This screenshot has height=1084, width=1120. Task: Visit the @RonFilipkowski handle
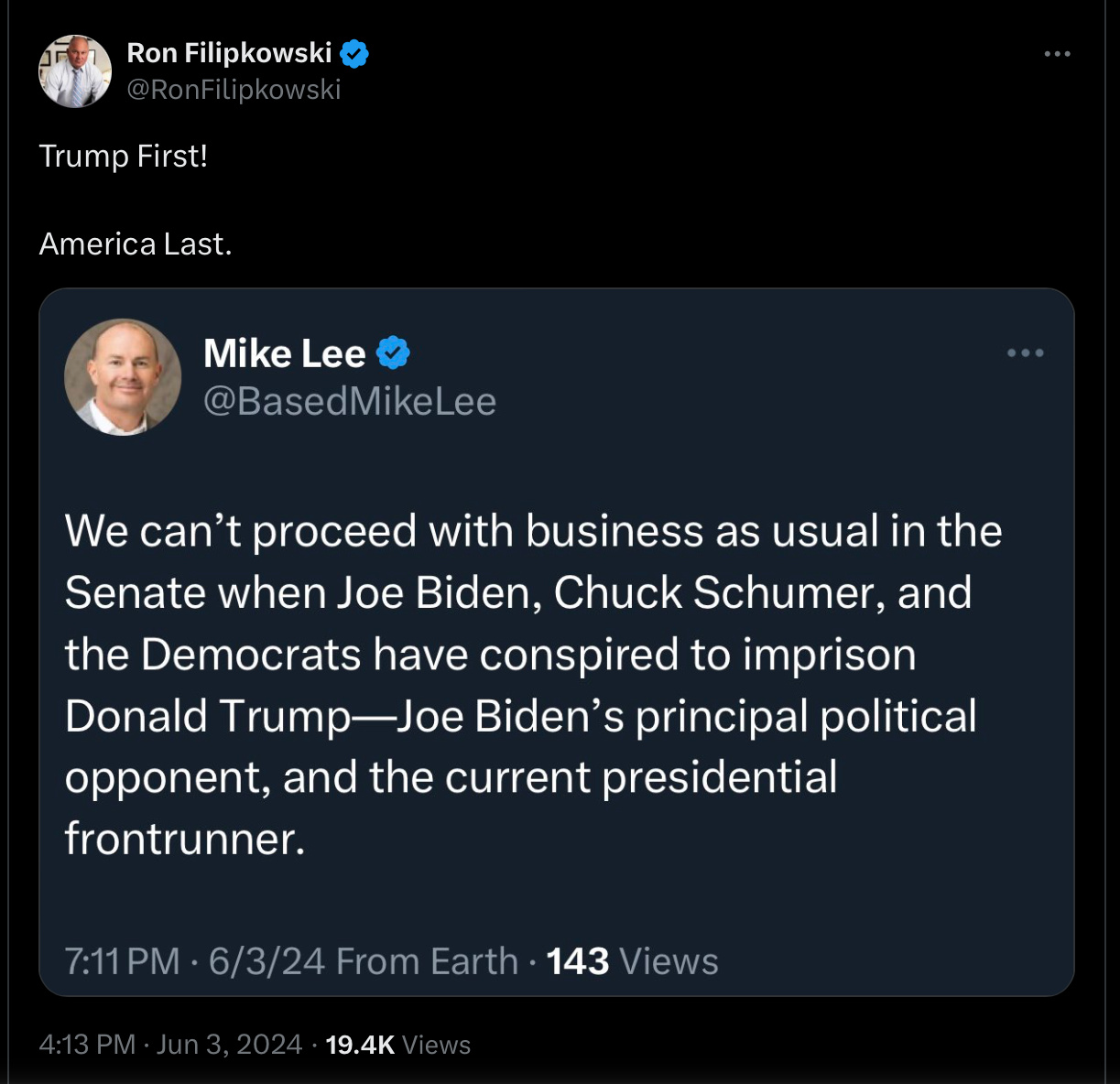[x=234, y=89]
